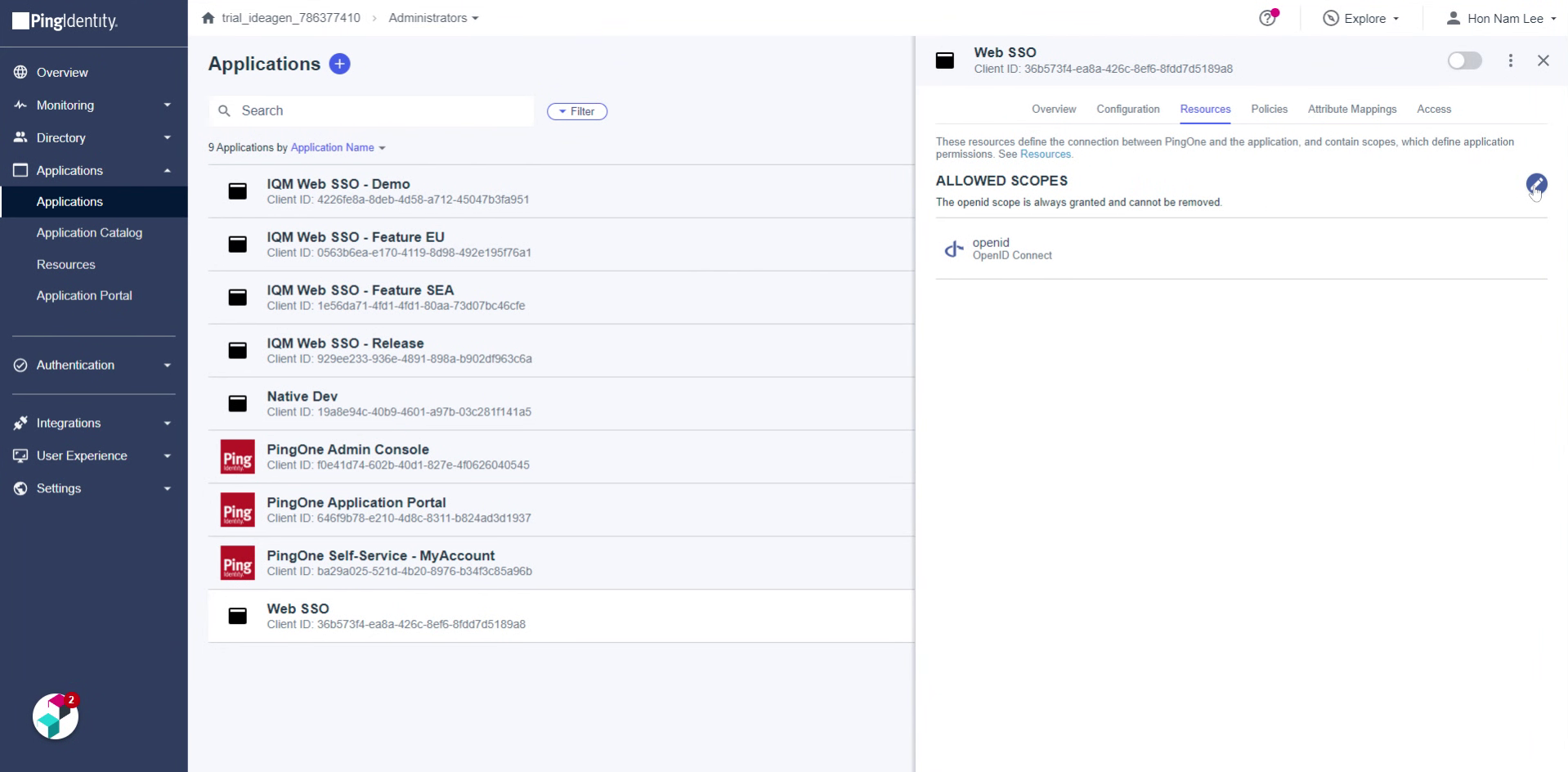The width and height of the screenshot is (1568, 772).
Task: Expand the User Experience sidebar section
Action: pyautogui.click(x=167, y=456)
